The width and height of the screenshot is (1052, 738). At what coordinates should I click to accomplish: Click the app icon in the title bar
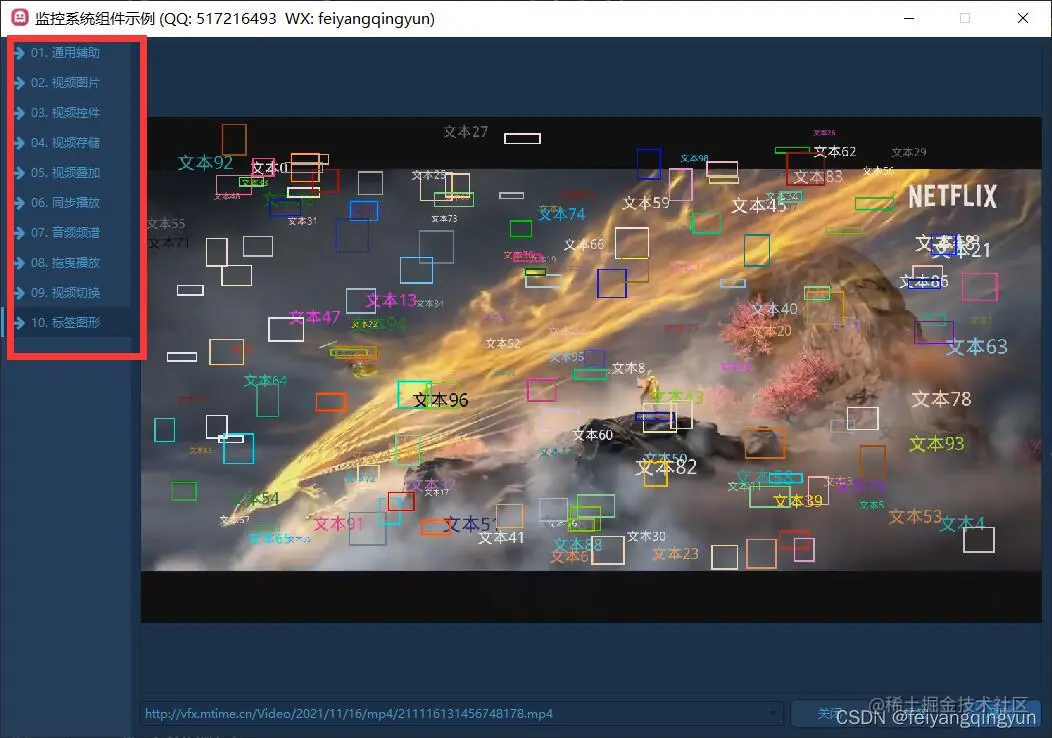(19, 17)
